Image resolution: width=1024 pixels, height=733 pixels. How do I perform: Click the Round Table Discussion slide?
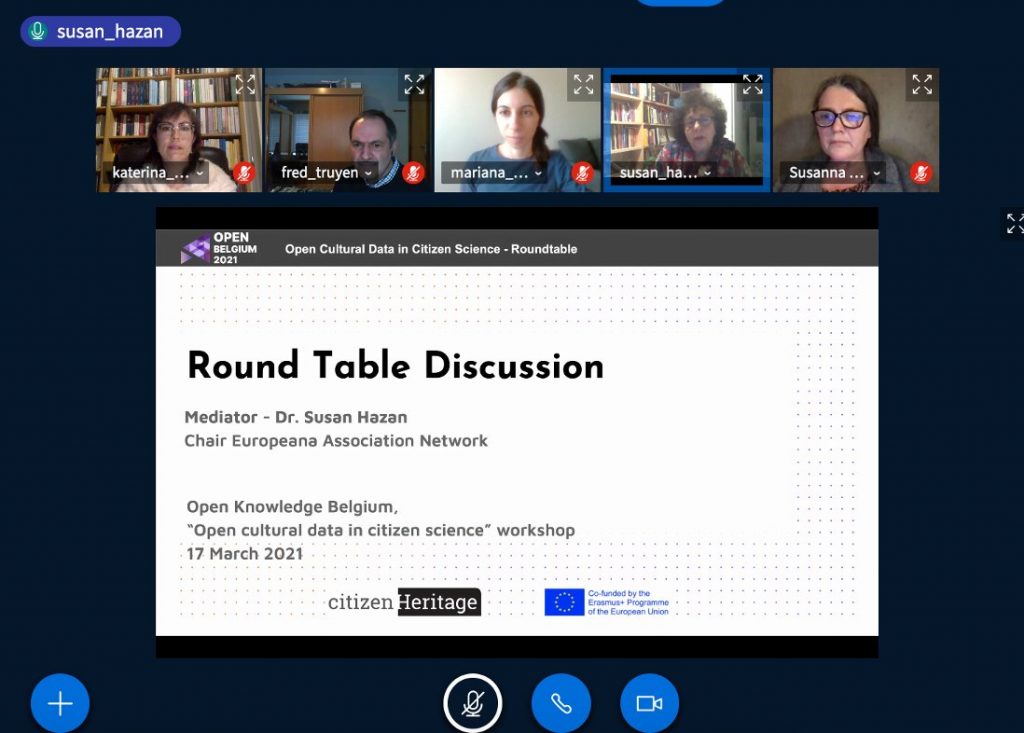pos(516,430)
